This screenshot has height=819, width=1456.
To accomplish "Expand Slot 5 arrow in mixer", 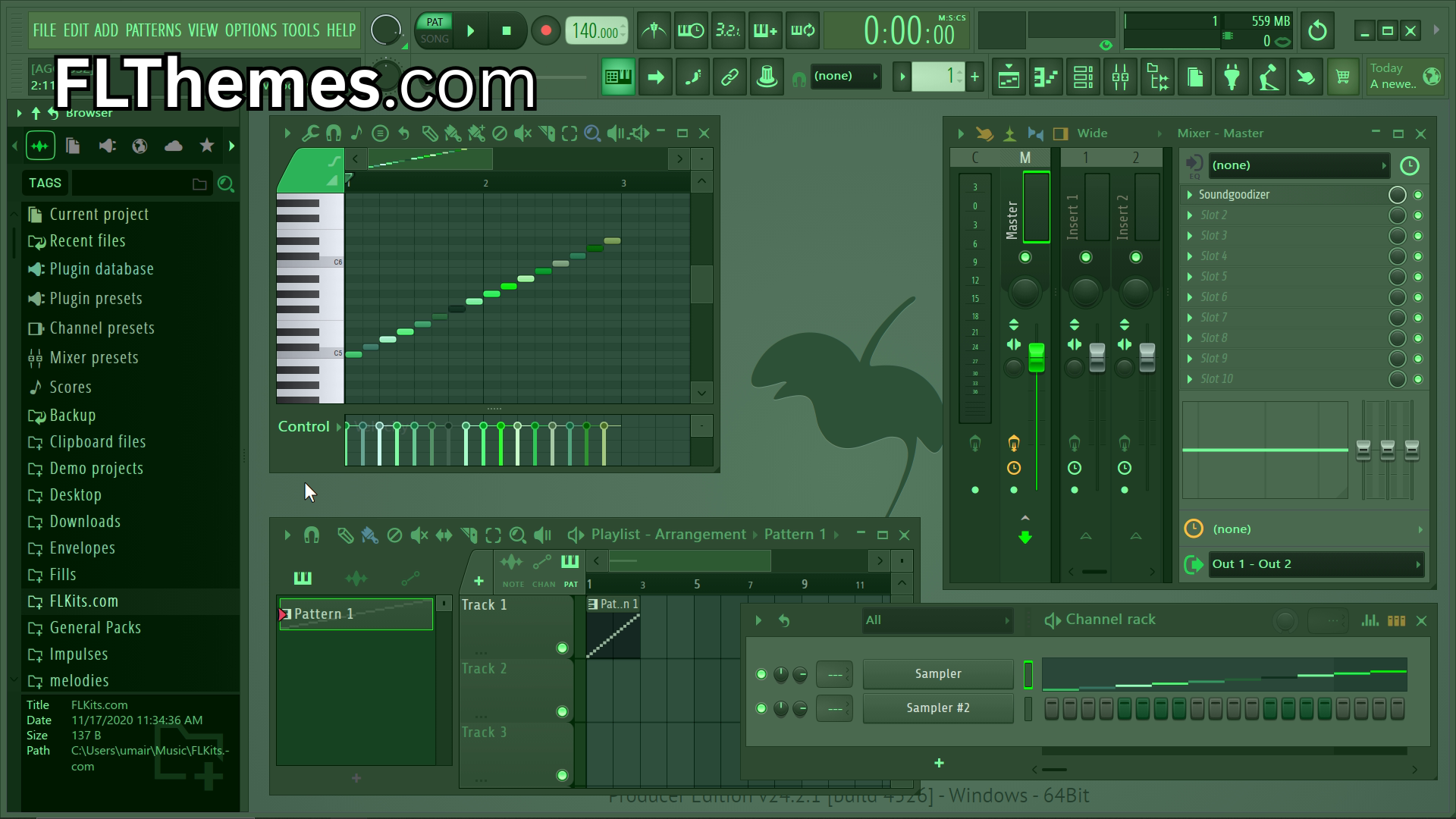I will pos(1190,277).
